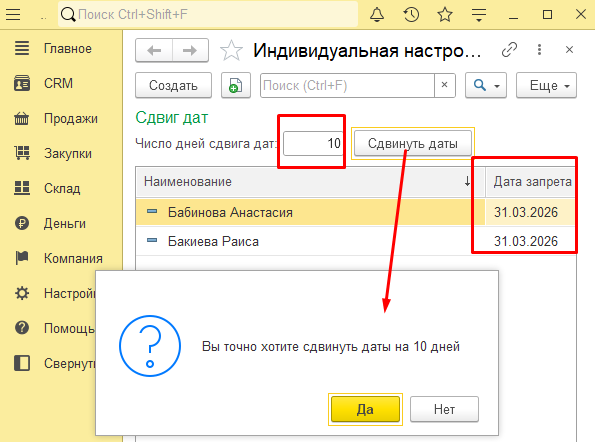Confirm with the Да button

click(x=365, y=409)
